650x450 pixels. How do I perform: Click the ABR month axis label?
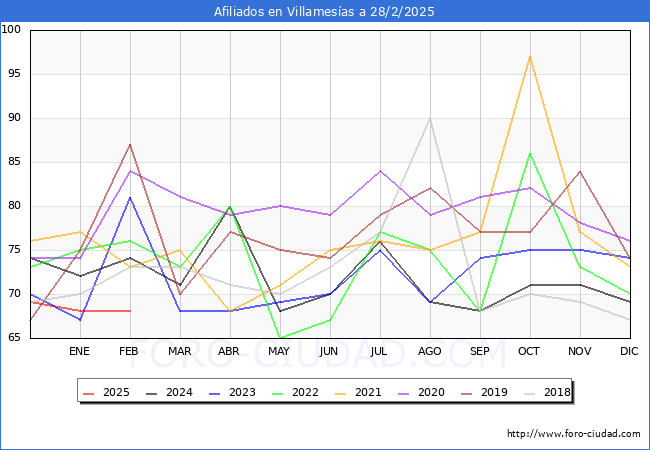click(229, 351)
